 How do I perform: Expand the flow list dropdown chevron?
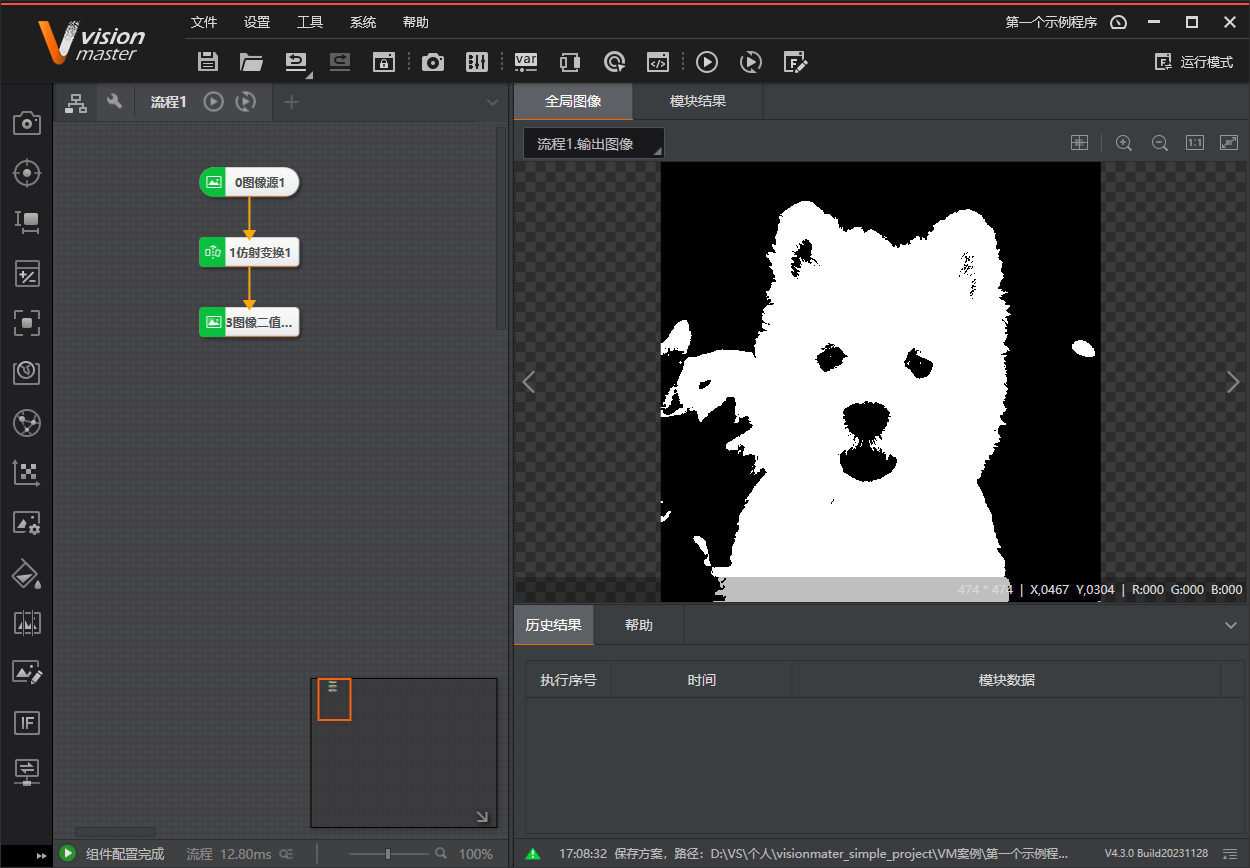click(492, 102)
